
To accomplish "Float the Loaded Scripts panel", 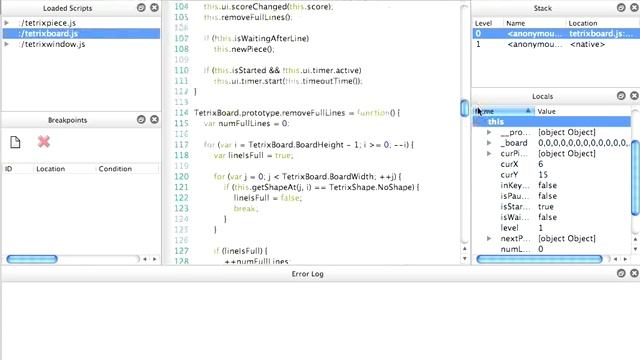I will [141, 7].
